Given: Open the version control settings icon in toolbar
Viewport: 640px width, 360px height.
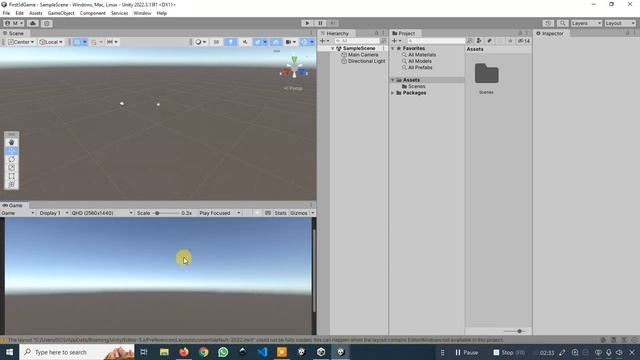Looking at the screenshot, I should pos(47,23).
